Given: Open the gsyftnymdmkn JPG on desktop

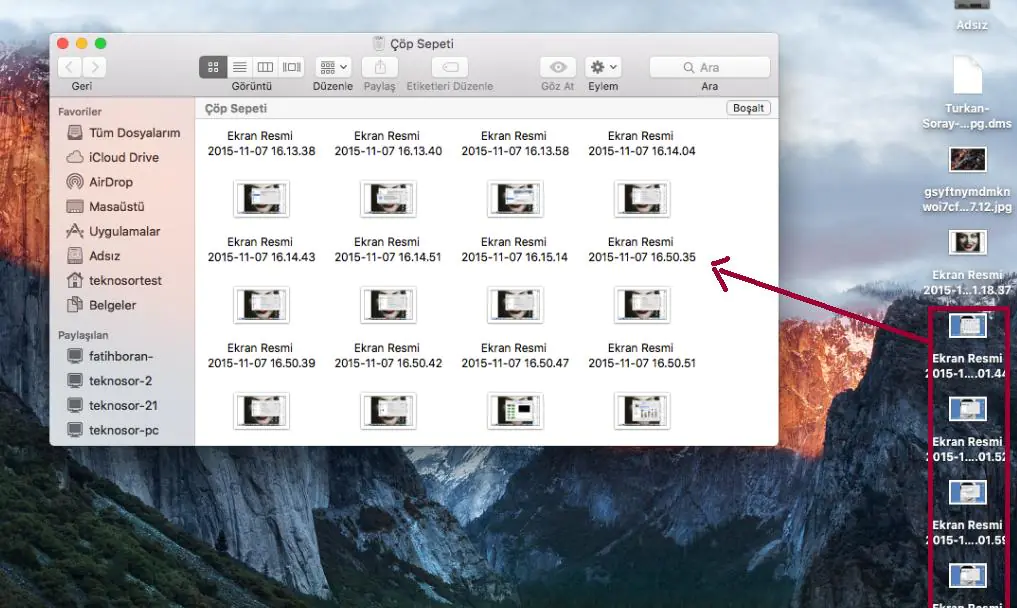Looking at the screenshot, I should pyautogui.click(x=967, y=159).
